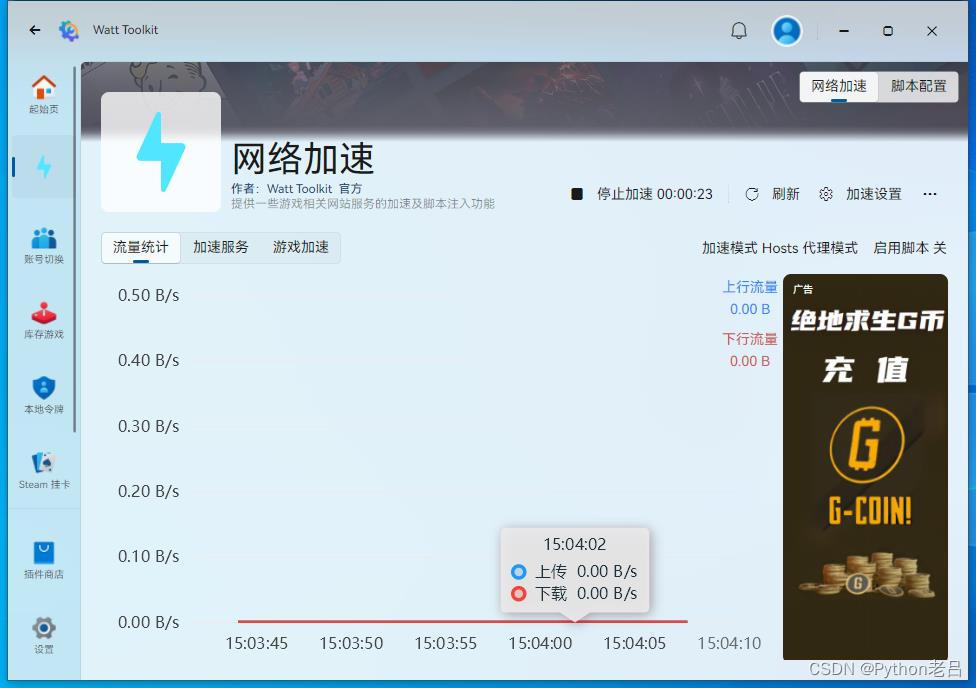976x688 pixels.
Task: Click the 上传 upload legend marker in tooltip
Action: pos(518,572)
